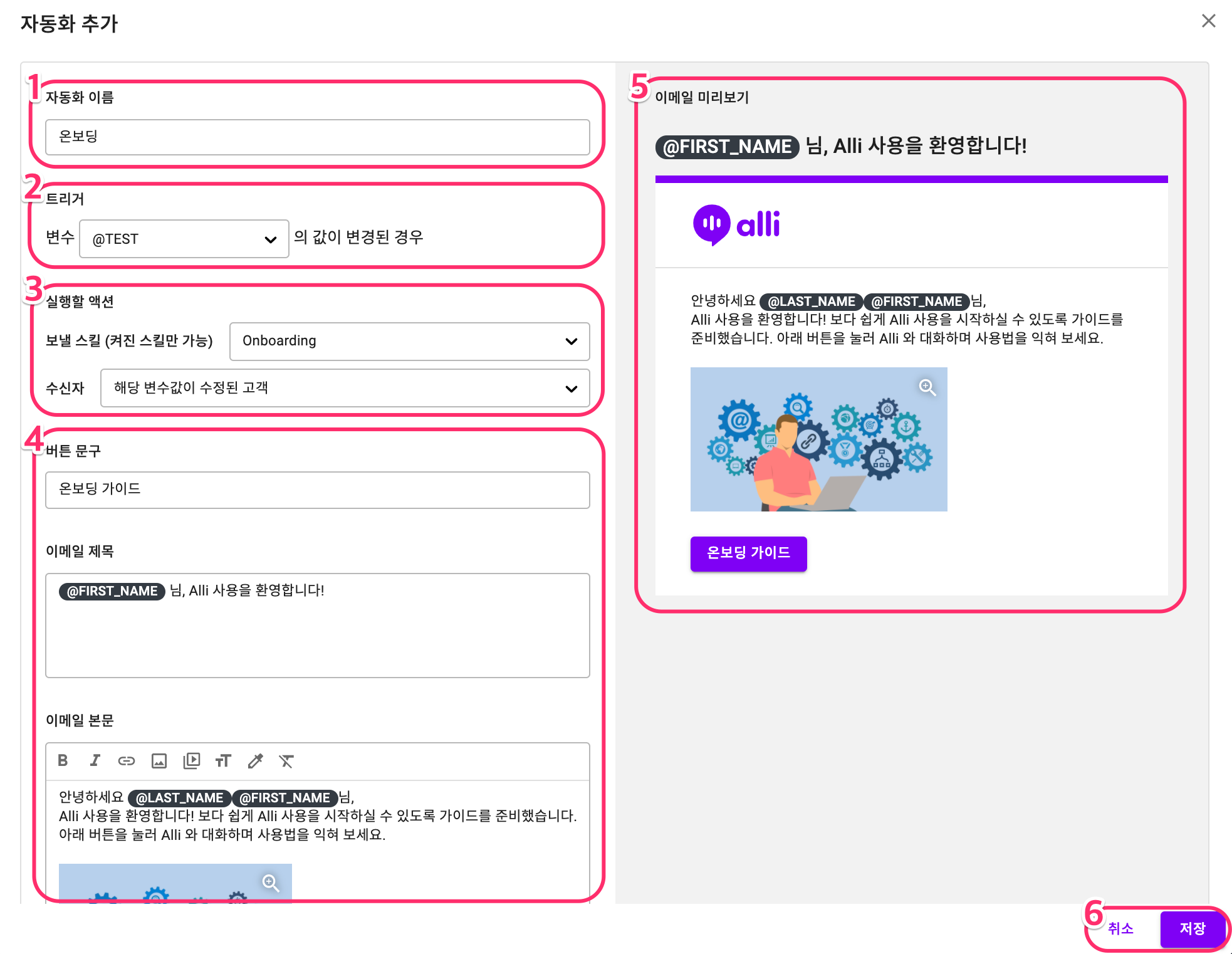This screenshot has height=954, width=1232.
Task: Focus the button text field 온보딩 가이드
Action: coord(318,490)
